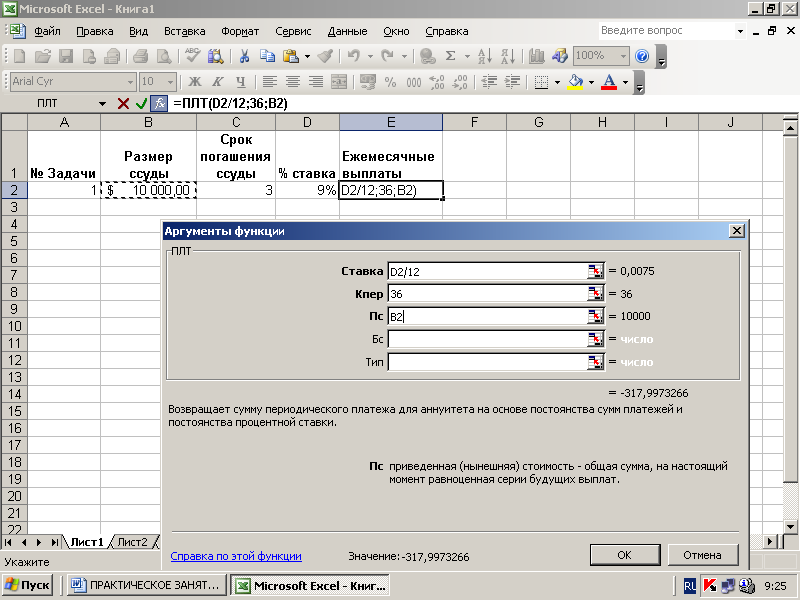
Task: Click the Print icon in toolbar
Action: 140,56
